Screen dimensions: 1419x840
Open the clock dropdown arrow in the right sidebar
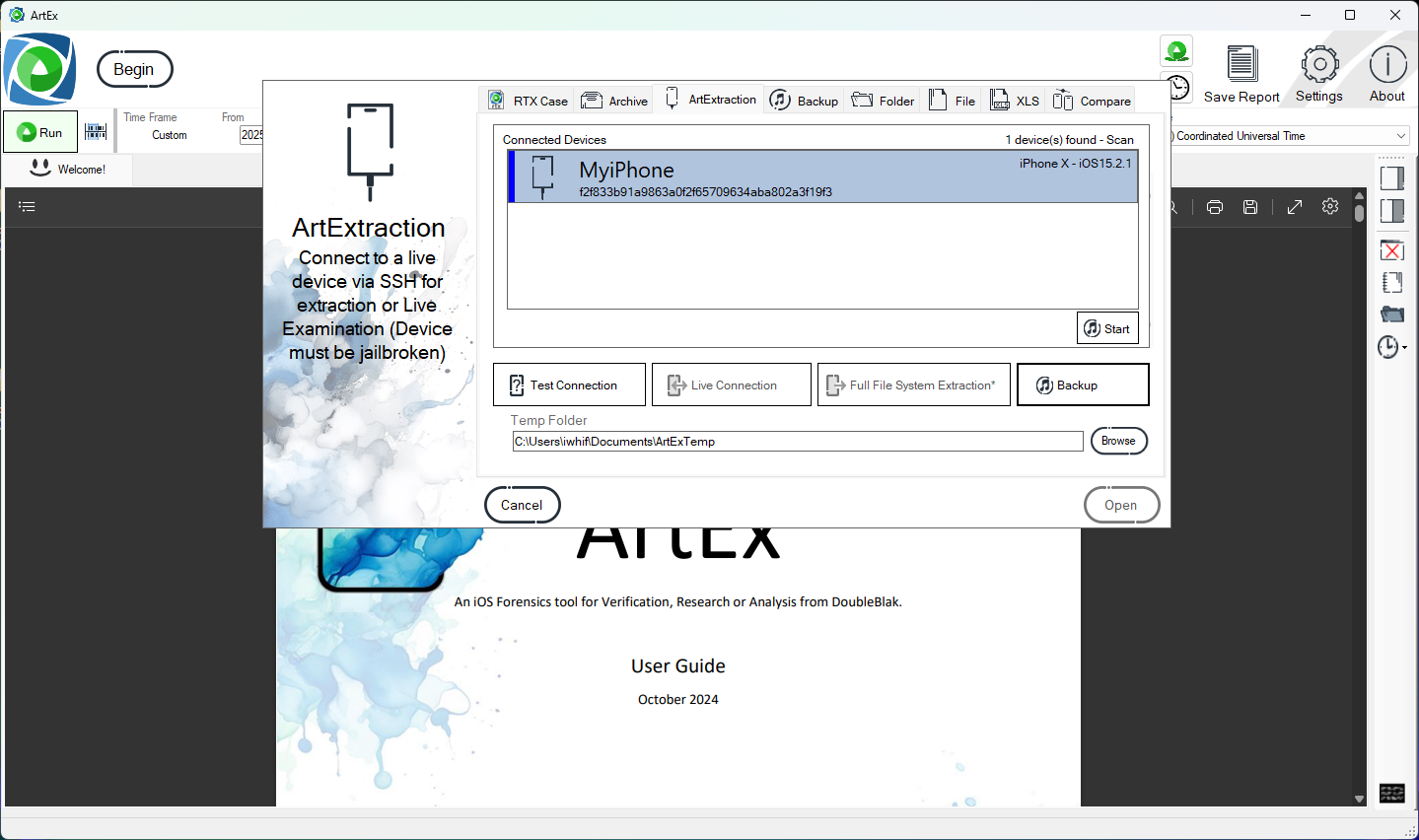(1404, 347)
